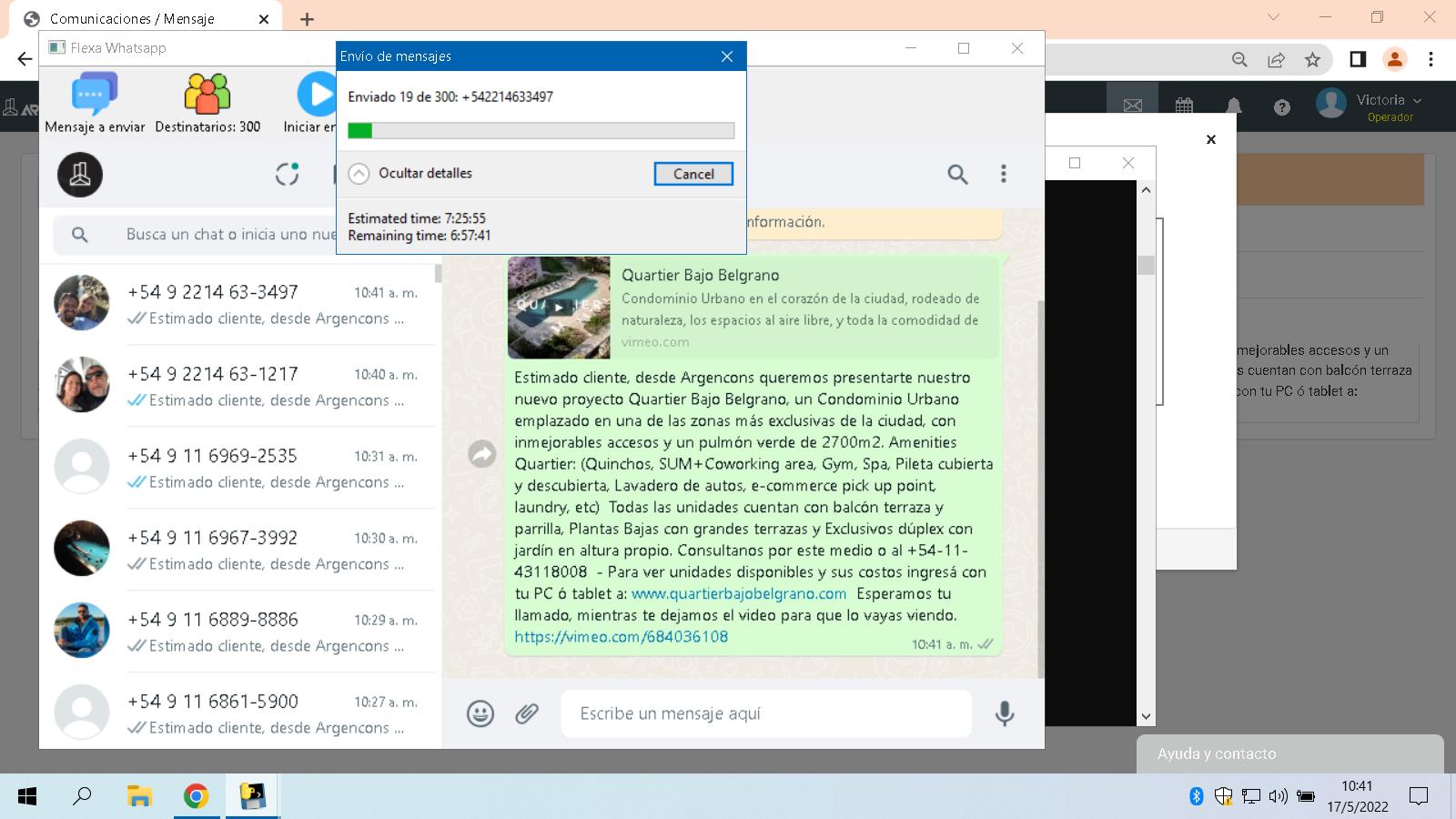The image size is (1456, 819).
Task: Click the avatar of contact 6889-8886
Action: (82, 630)
